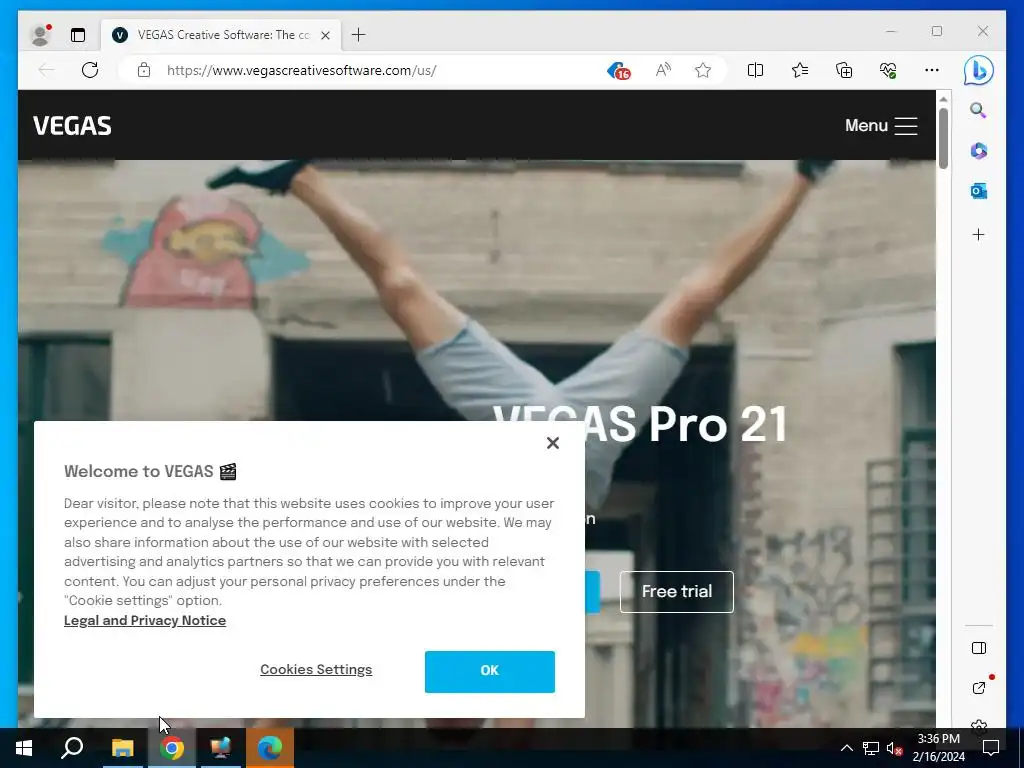Toggle the sidebar panel layout icon
The image size is (1024, 768).
coord(978,648)
